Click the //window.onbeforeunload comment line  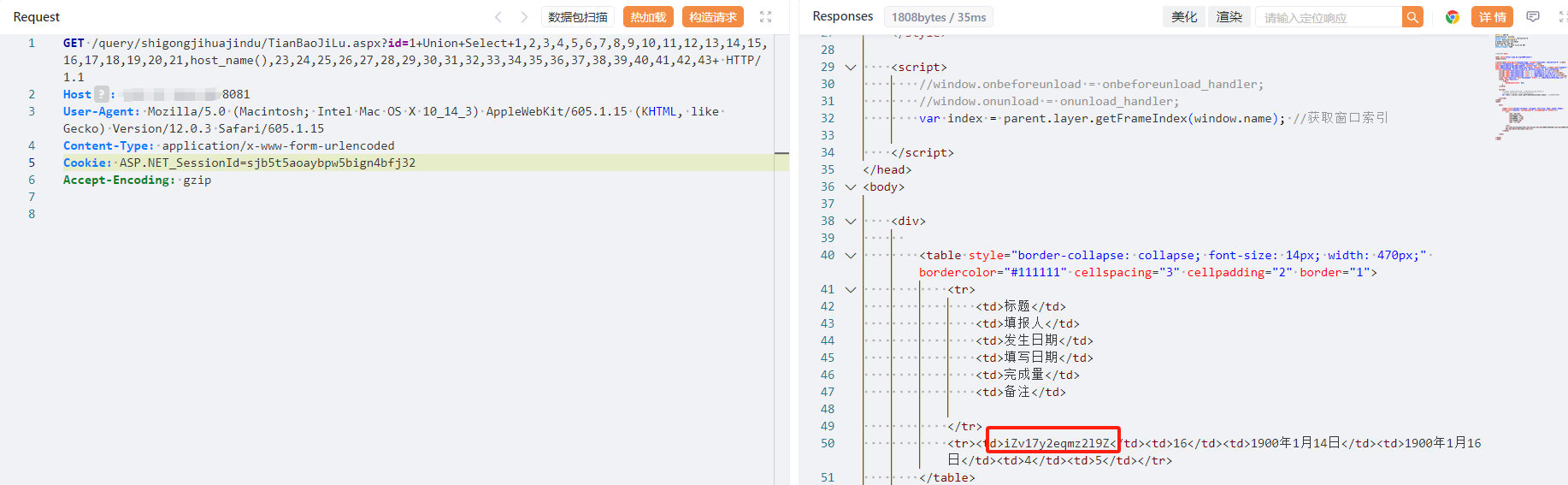(1091, 84)
